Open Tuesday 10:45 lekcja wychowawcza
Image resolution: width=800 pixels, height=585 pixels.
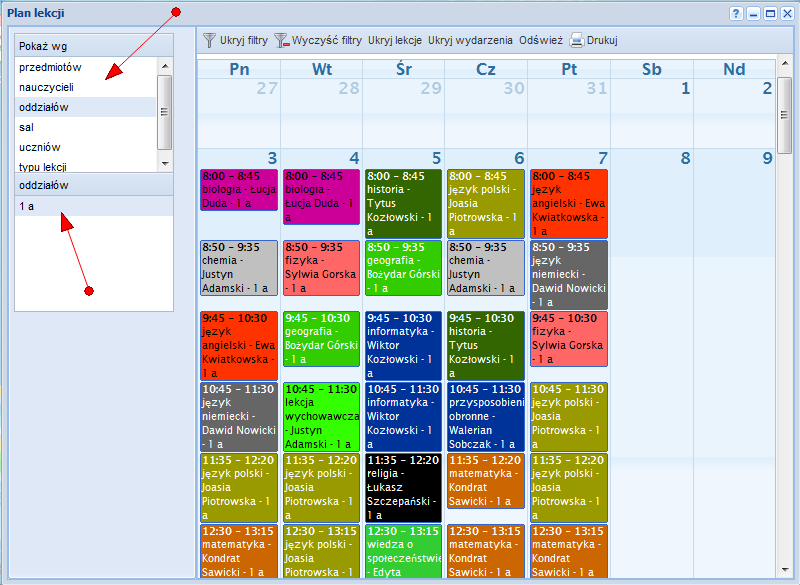click(x=321, y=417)
